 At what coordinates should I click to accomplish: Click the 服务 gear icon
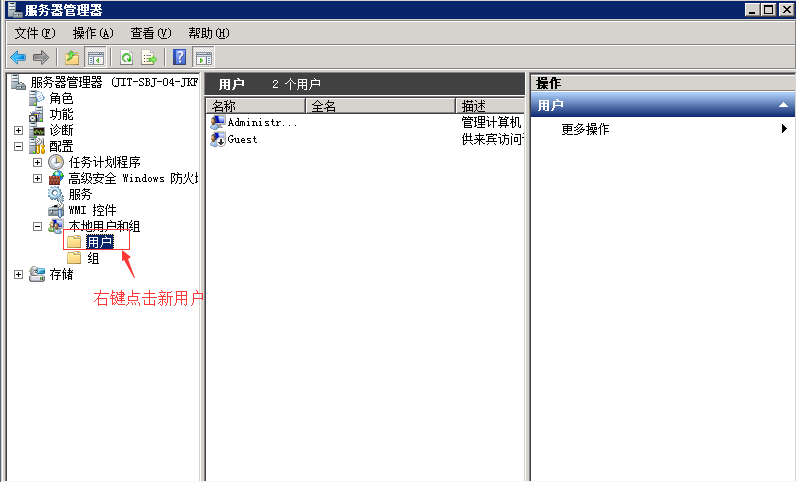click(56, 195)
